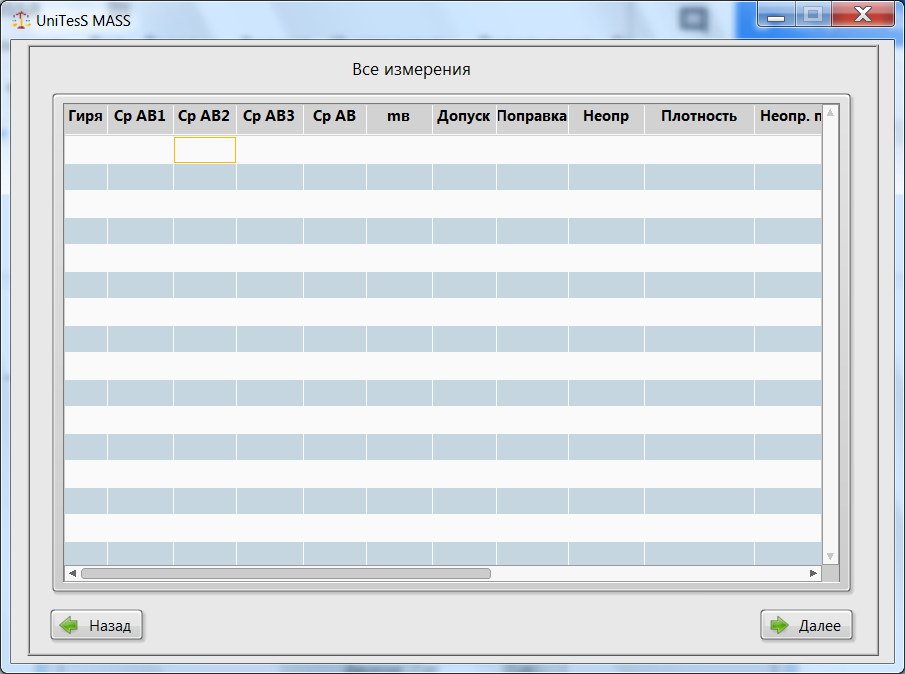This screenshot has height=674, width=905.
Task: Select the Плотность column header
Action: (699, 116)
